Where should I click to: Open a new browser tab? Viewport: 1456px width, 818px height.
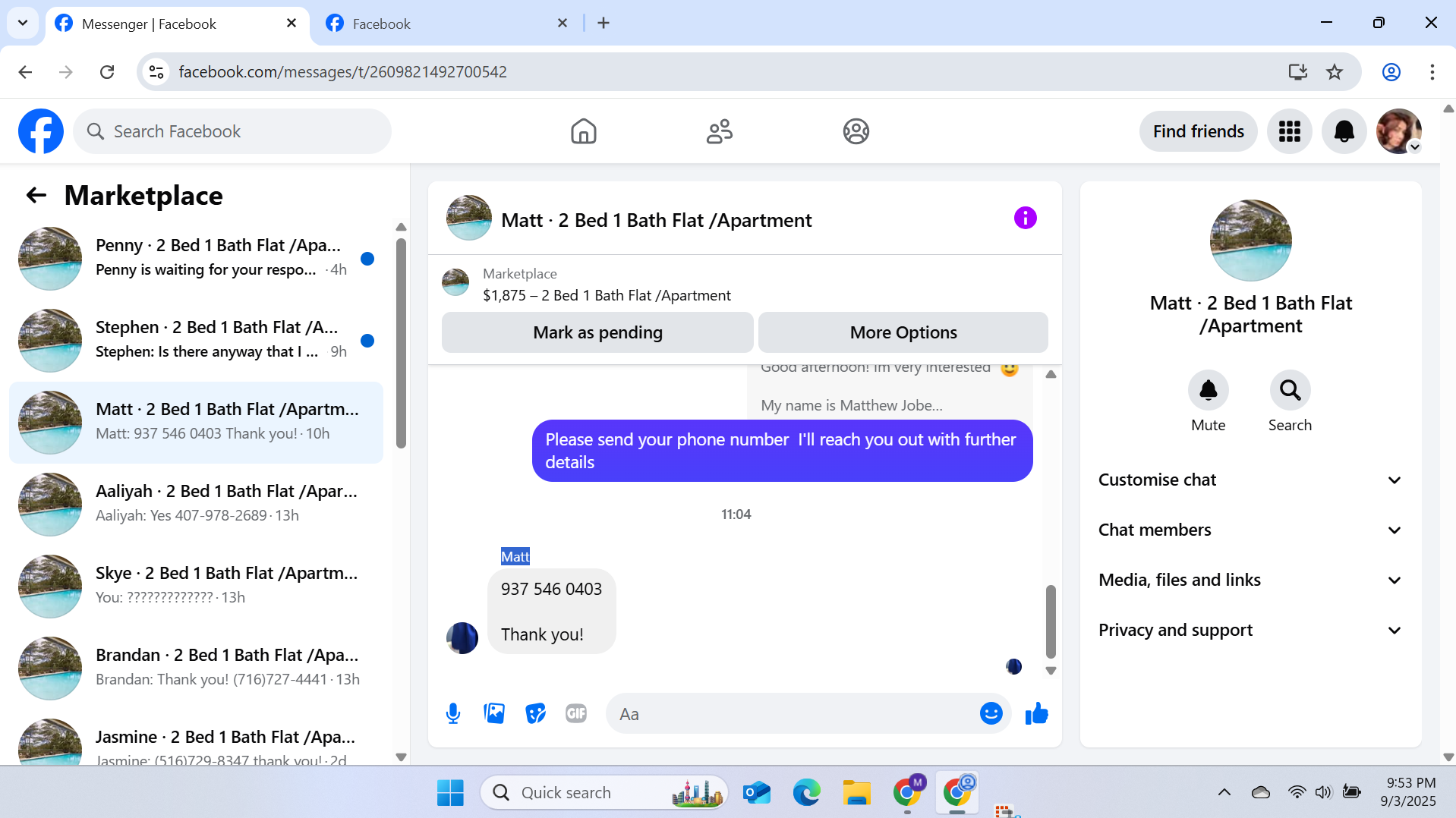(x=604, y=24)
